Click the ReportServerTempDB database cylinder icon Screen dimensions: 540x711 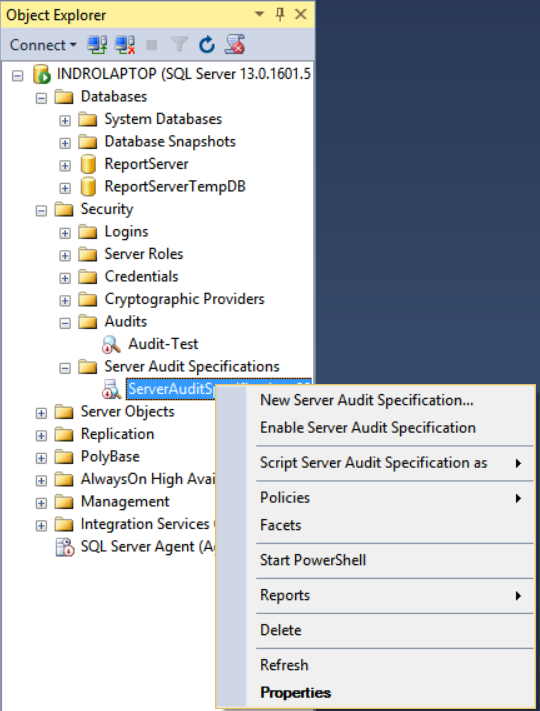tap(88, 186)
